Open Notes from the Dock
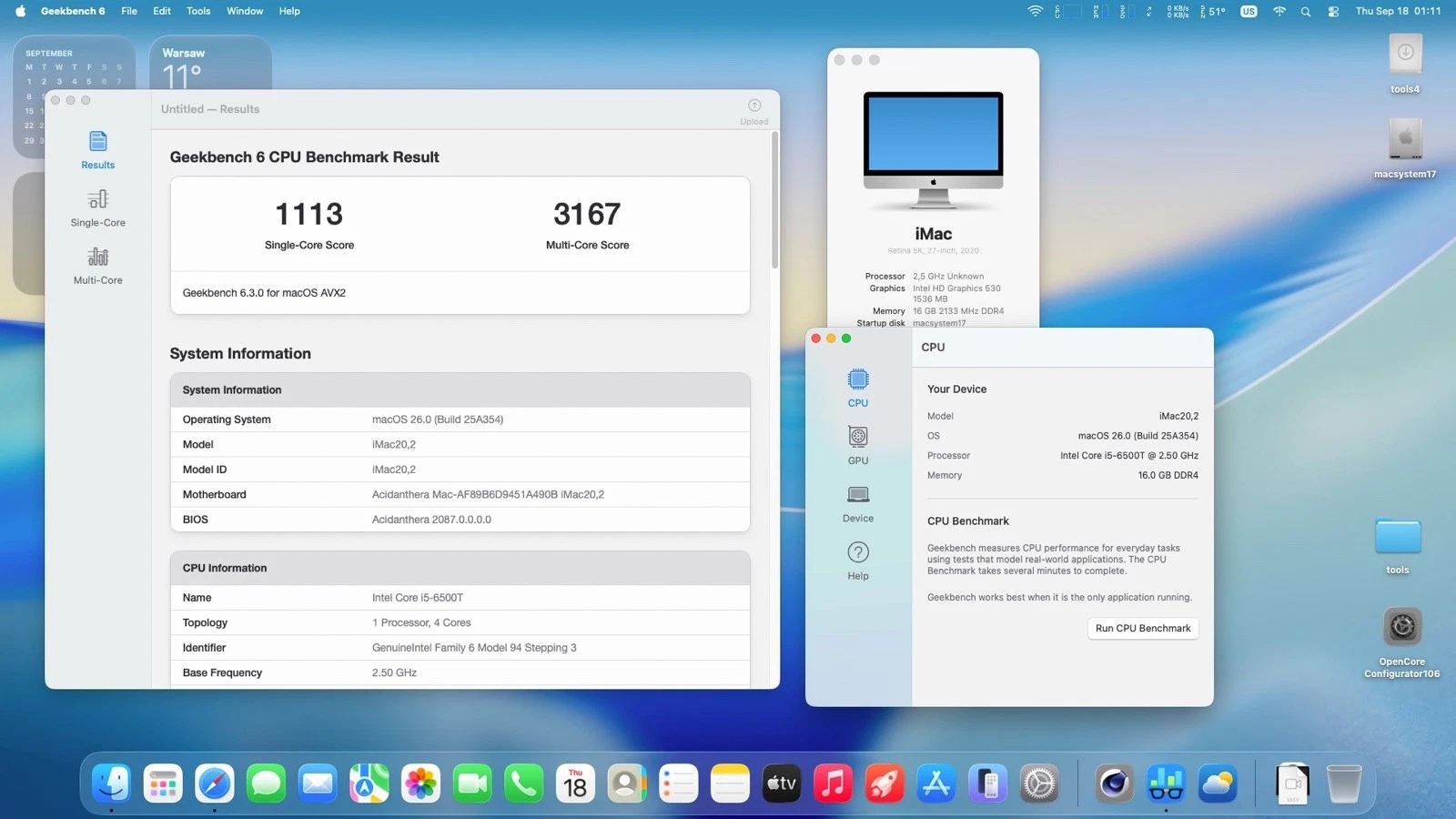Viewport: 1456px width, 819px height. (730, 783)
